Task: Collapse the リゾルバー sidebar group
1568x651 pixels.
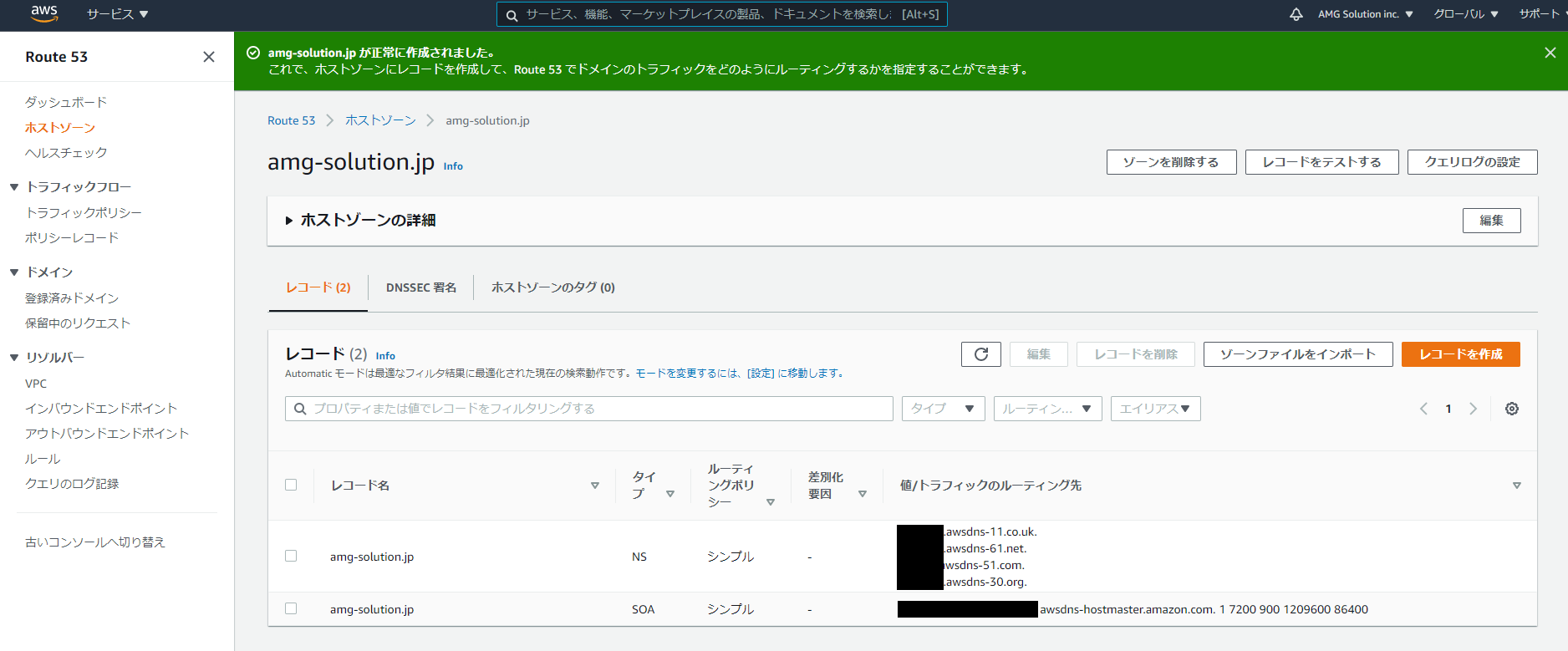Action: (14, 358)
